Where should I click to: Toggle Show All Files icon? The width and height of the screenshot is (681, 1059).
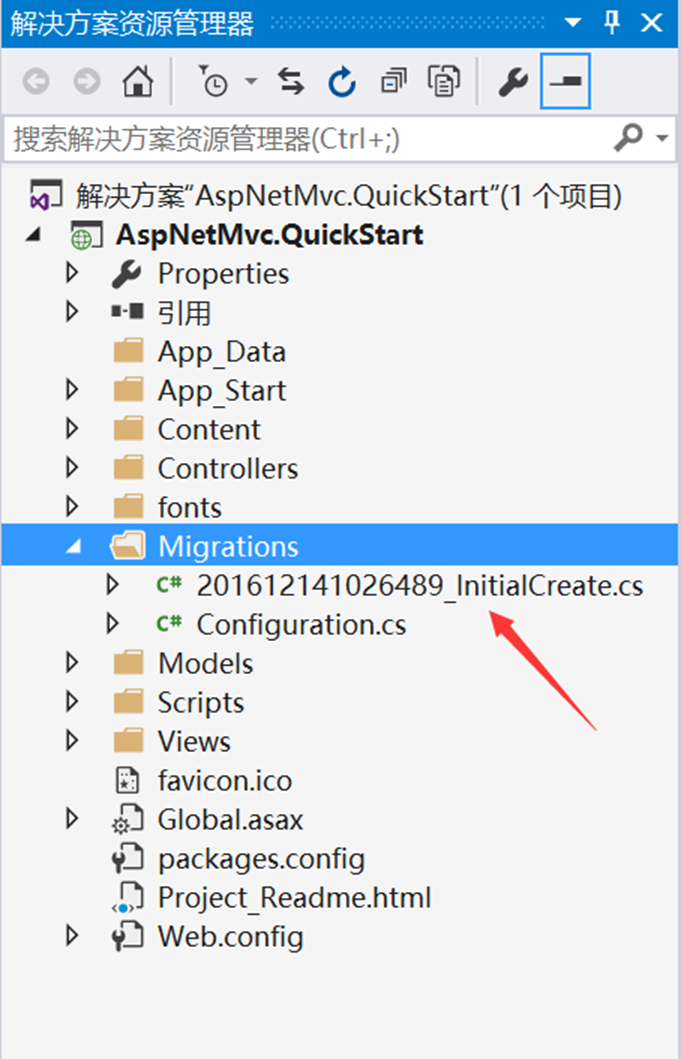coord(443,82)
